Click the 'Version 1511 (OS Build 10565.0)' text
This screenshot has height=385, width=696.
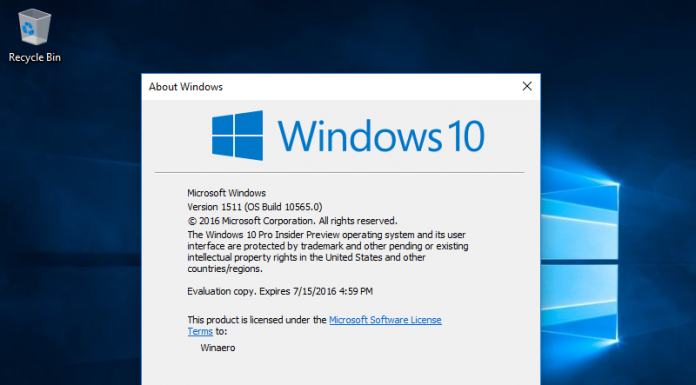tap(255, 207)
